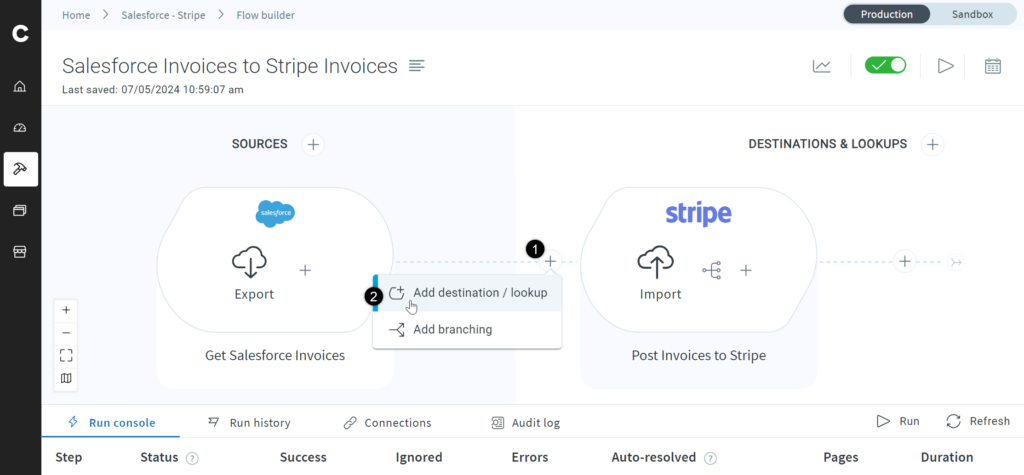The width and height of the screenshot is (1024, 475).
Task: Add a destination with plus beside DESTINATIONS & LOOKUPS
Action: 933,144
